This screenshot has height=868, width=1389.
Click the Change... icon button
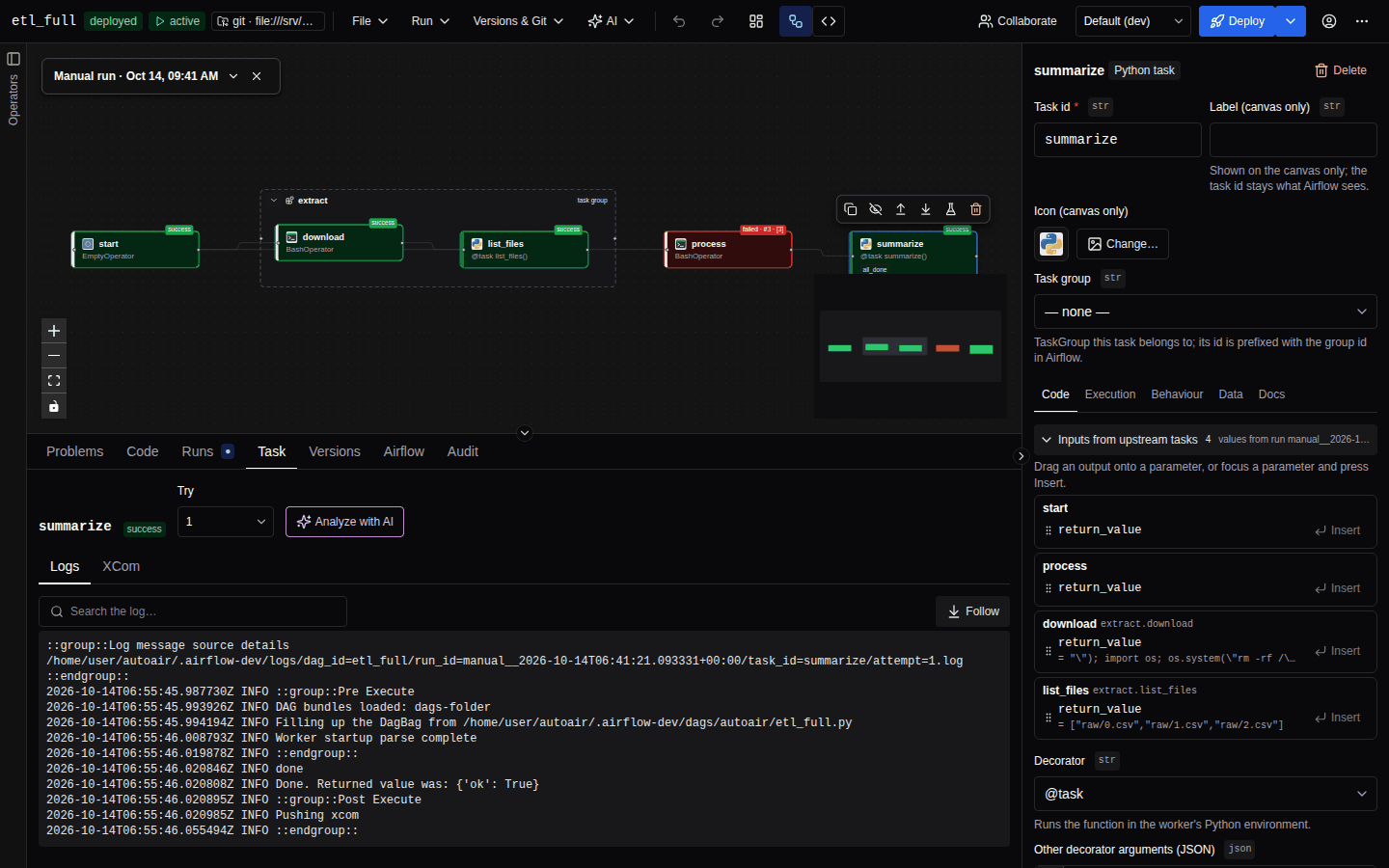coord(1123,244)
